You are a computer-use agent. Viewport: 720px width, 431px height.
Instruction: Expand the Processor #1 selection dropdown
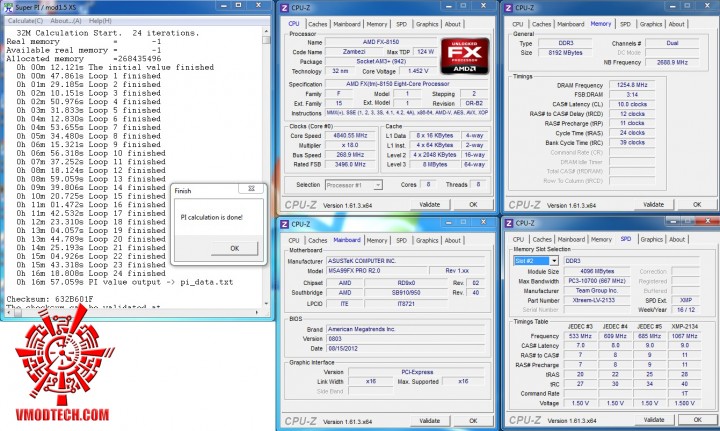pyautogui.click(x=377, y=185)
